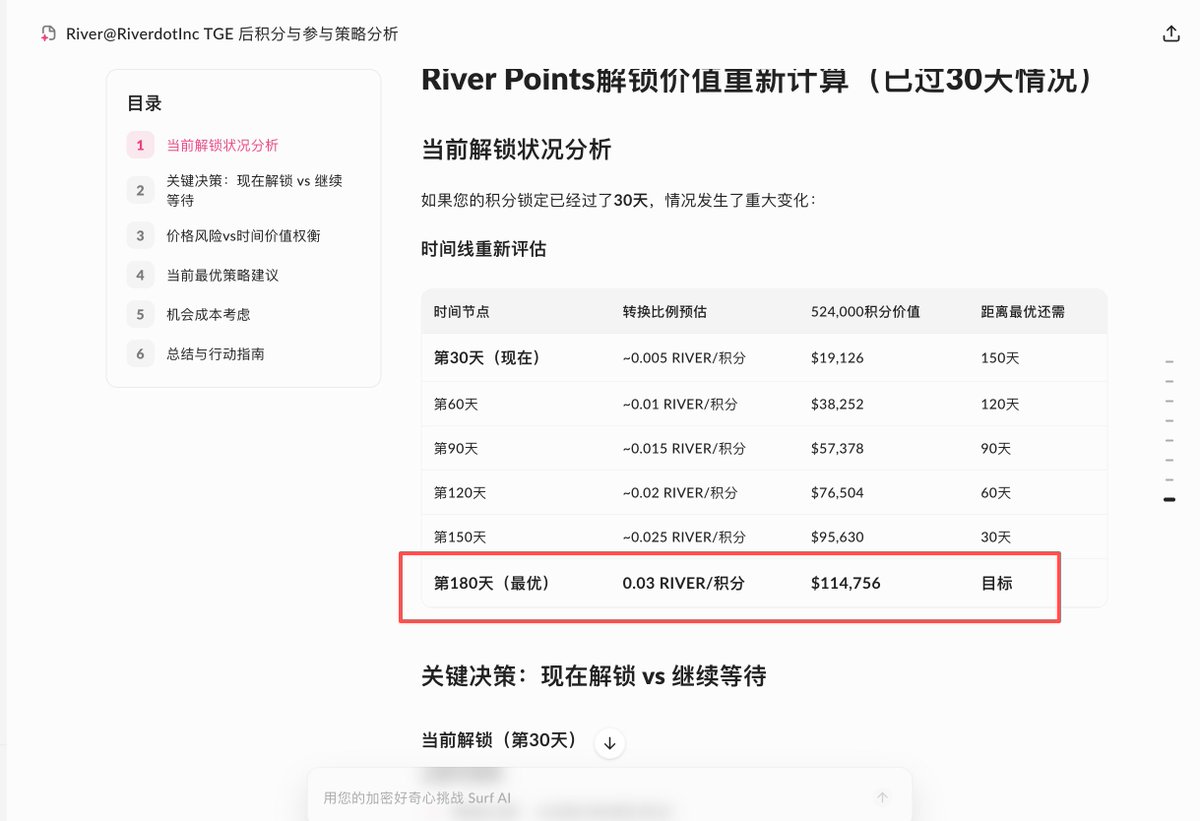Click the heading 当前解锁状况分析 in content

tap(516, 150)
